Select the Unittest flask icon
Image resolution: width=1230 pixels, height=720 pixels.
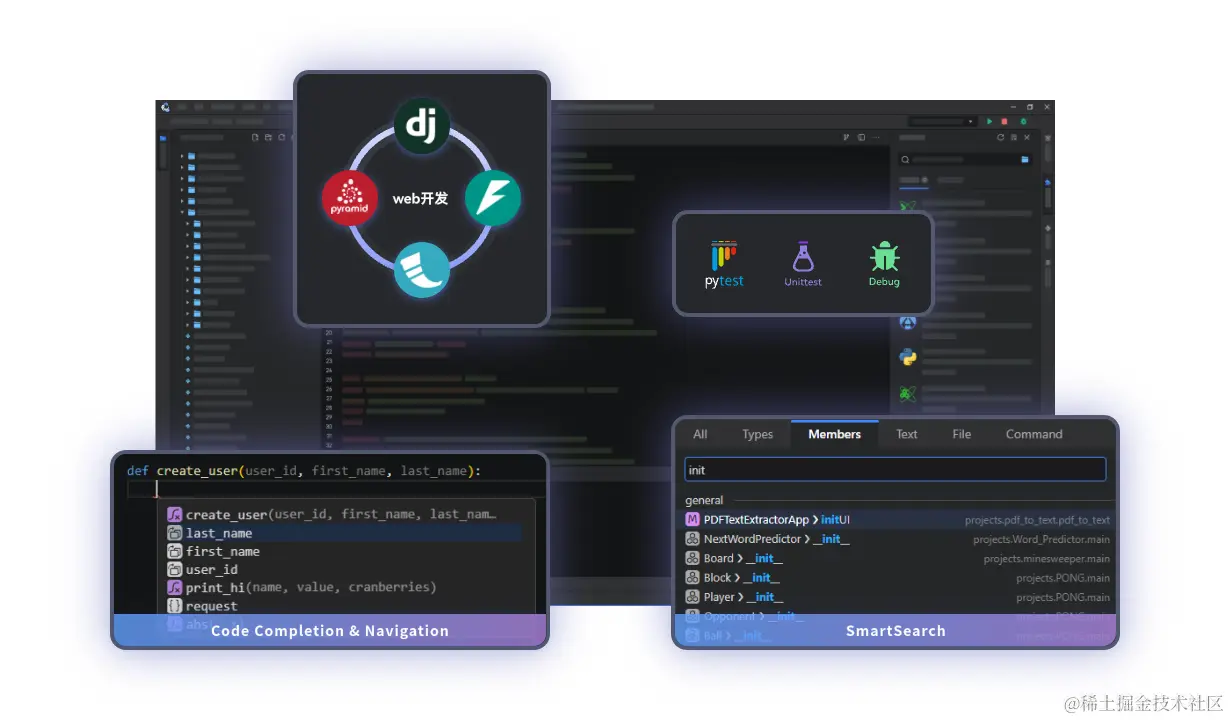point(803,265)
